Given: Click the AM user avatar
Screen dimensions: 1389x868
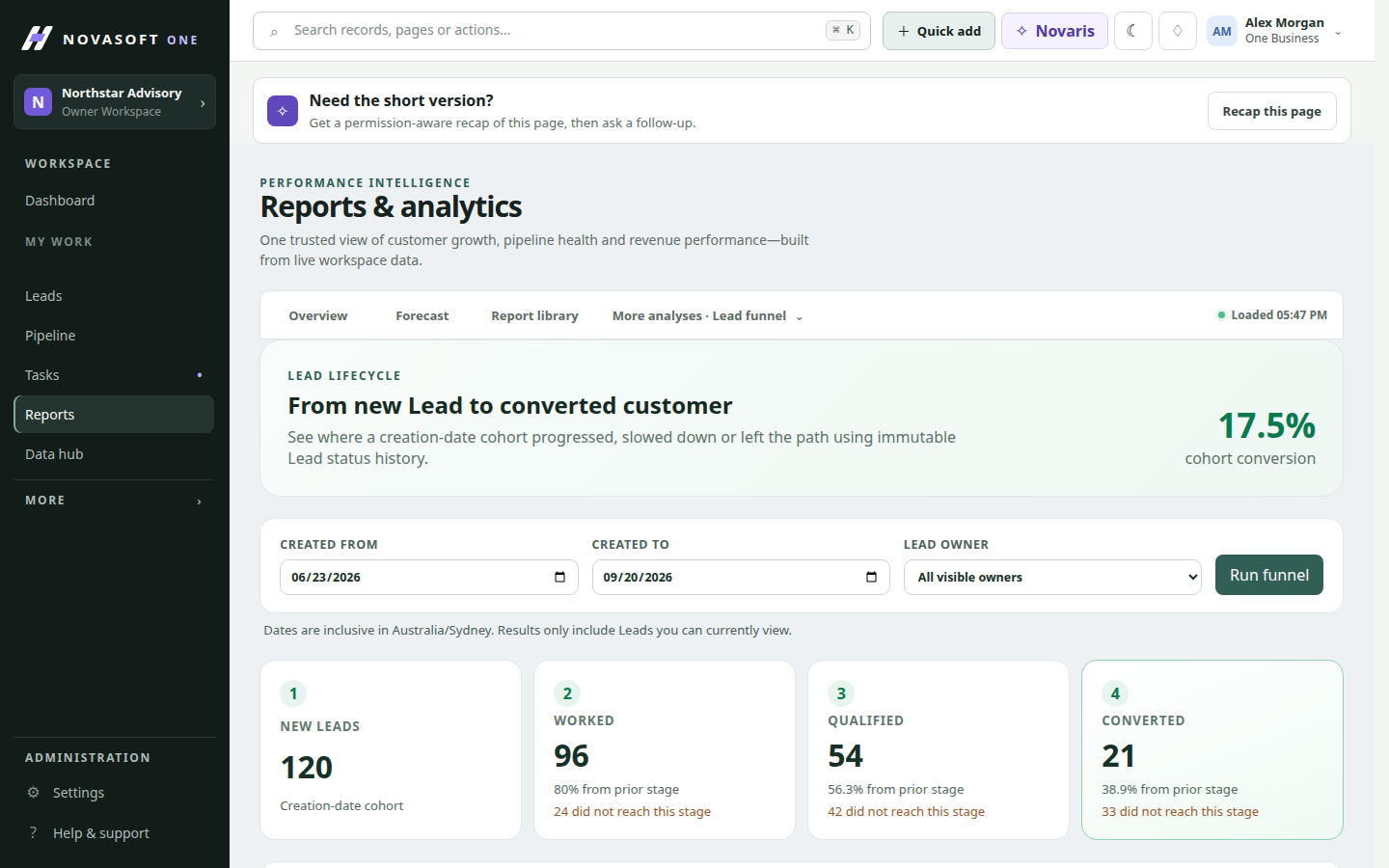Looking at the screenshot, I should pyautogui.click(x=1221, y=31).
